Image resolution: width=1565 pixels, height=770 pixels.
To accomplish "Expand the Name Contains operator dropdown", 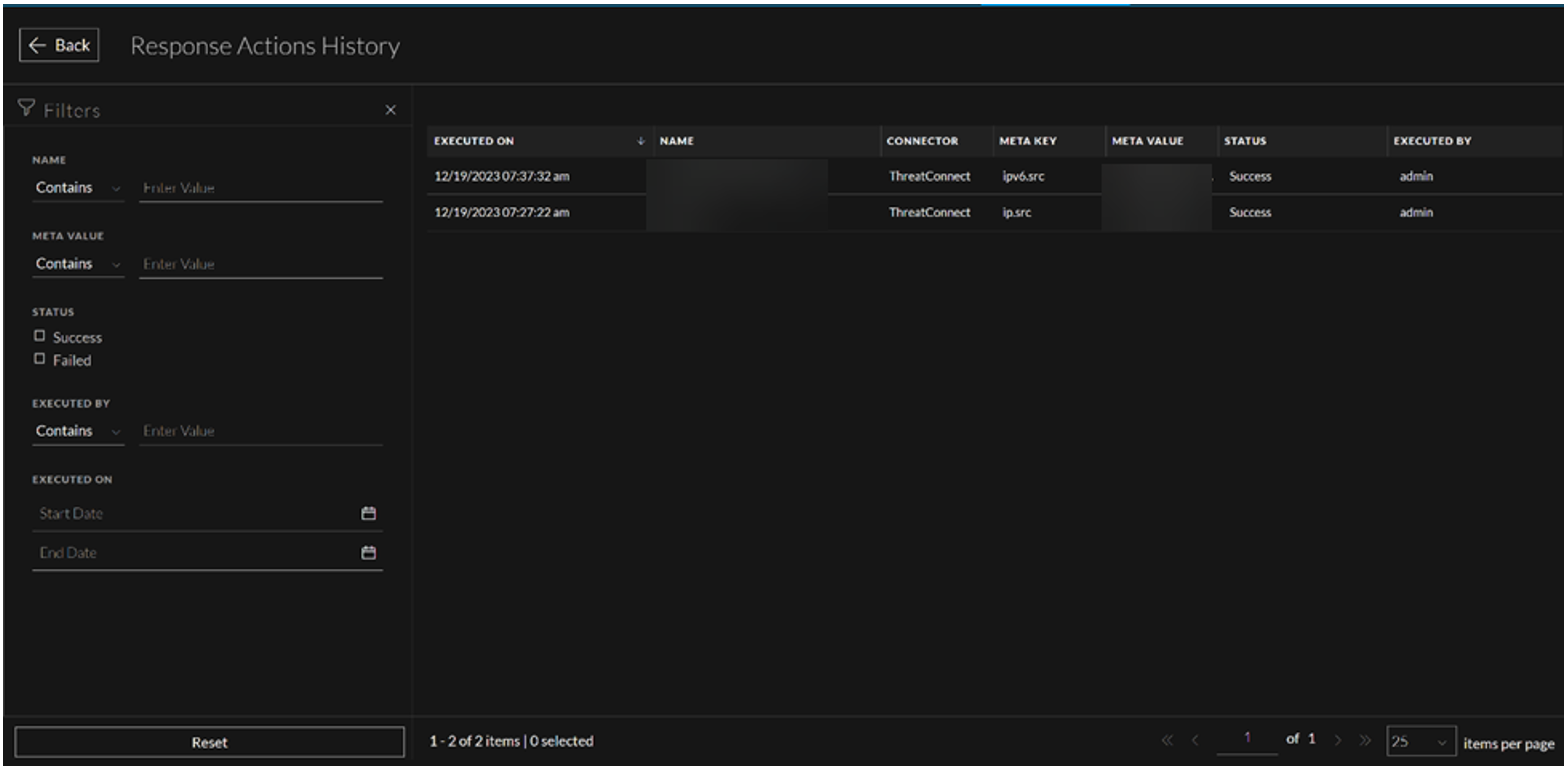I will [x=78, y=188].
